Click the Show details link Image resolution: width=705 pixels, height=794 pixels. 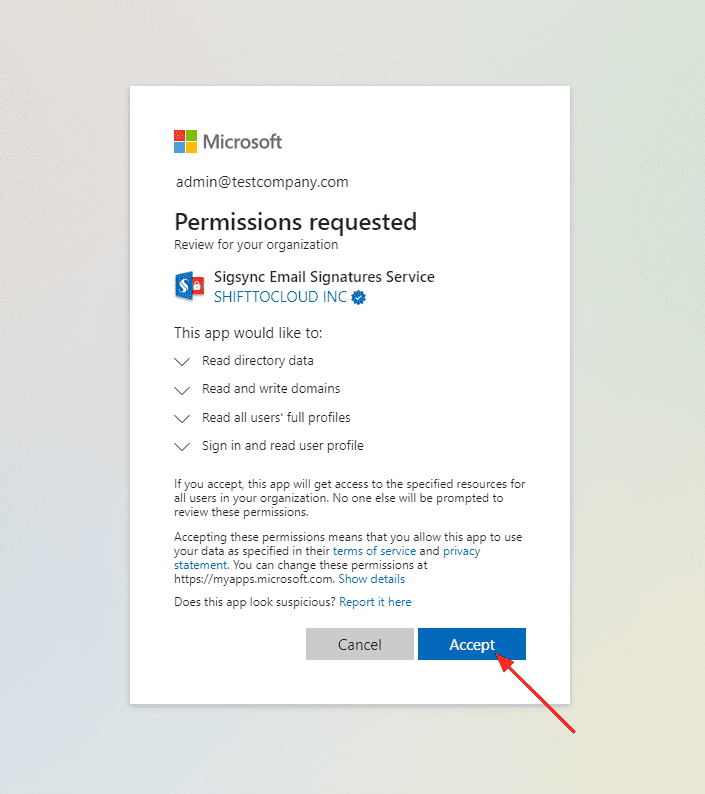(x=371, y=579)
